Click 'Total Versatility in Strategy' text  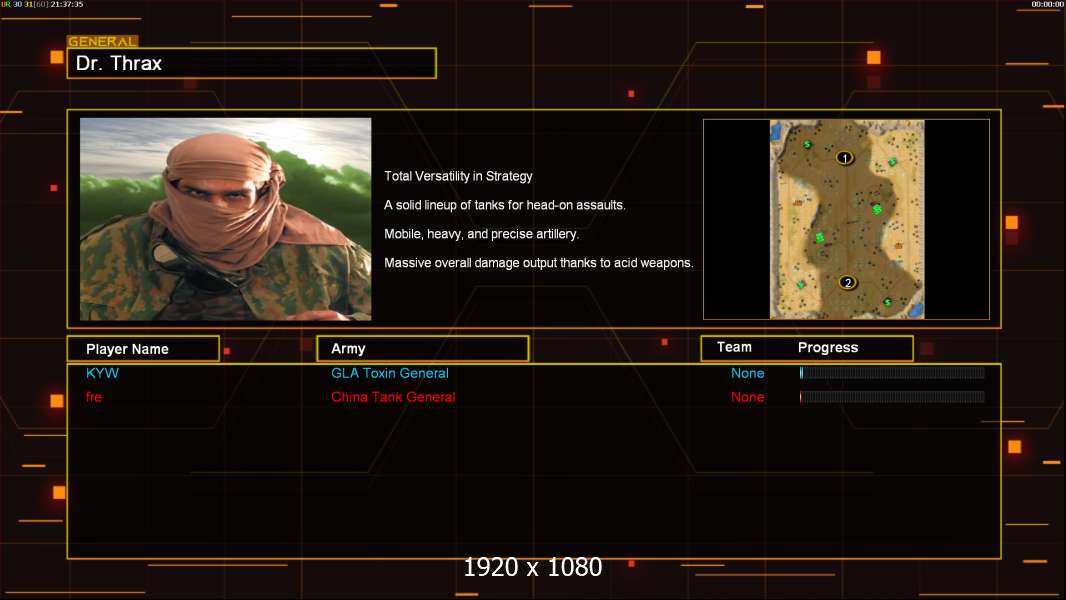(458, 176)
